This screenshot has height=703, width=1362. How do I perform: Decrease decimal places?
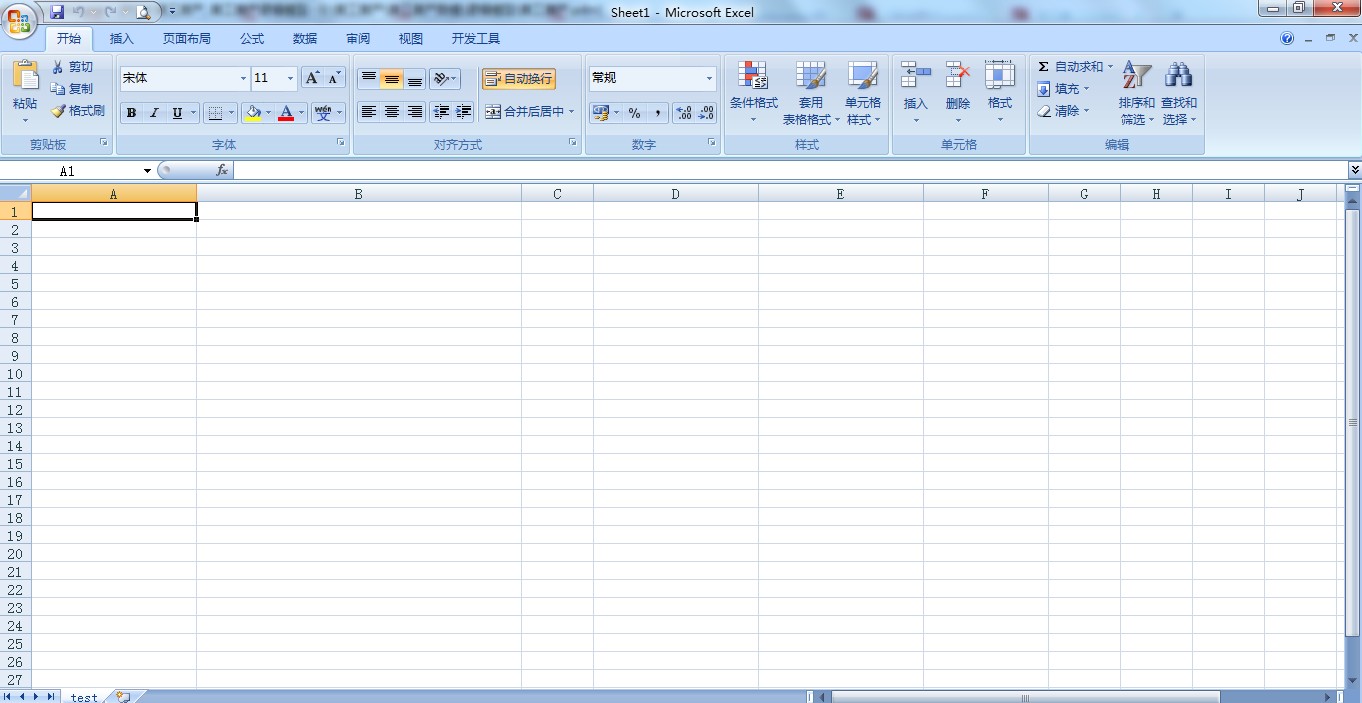pyautogui.click(x=706, y=113)
